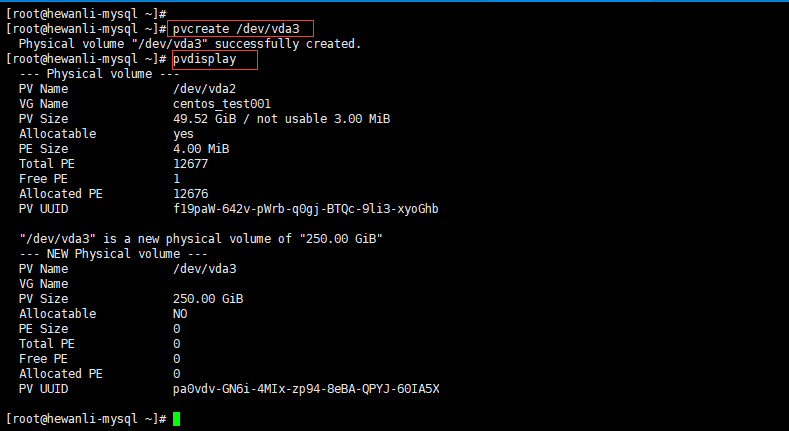Click the PE Size 4.00 MiB value

(x=201, y=149)
